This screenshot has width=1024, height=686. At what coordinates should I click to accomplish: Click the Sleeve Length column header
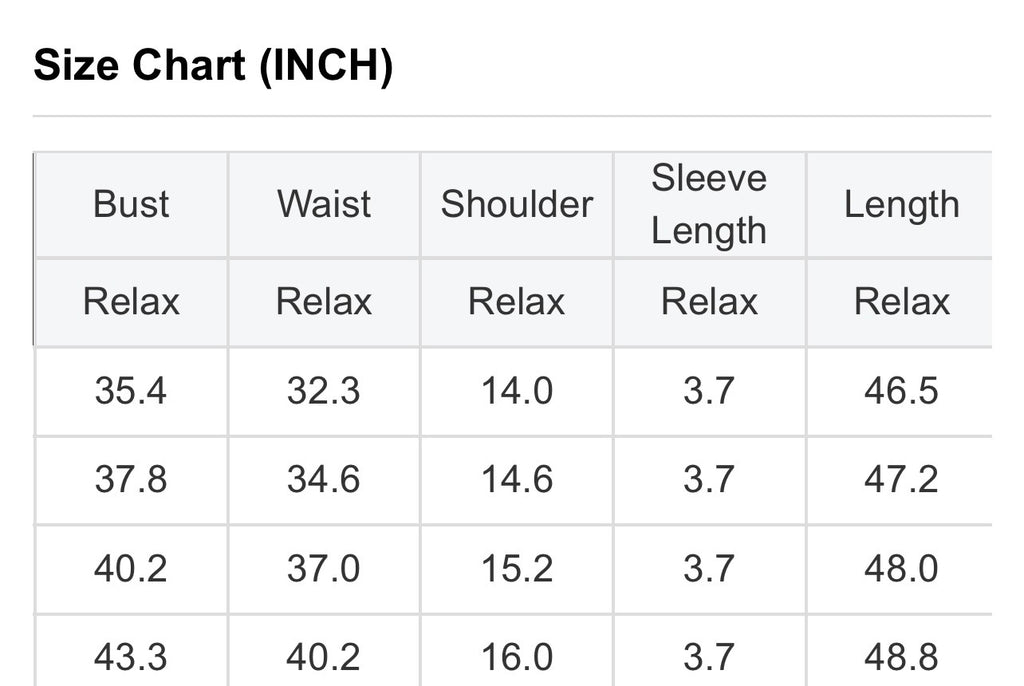coord(709,204)
